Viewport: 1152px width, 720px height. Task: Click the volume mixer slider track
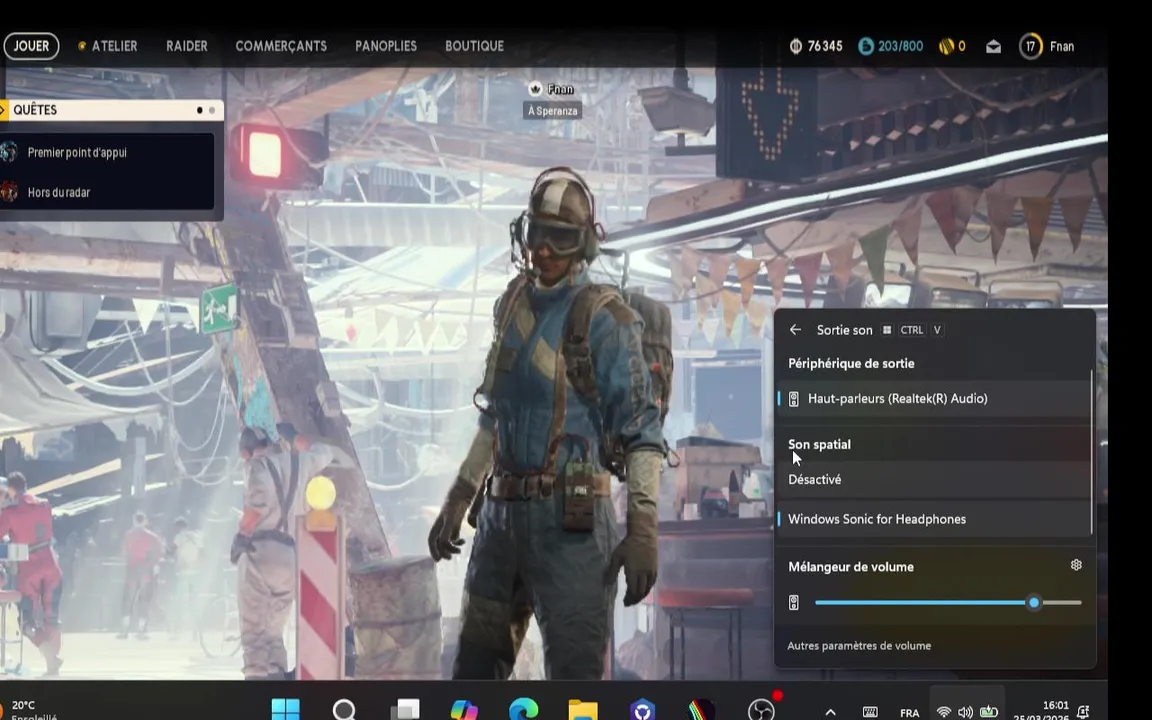tap(948, 602)
